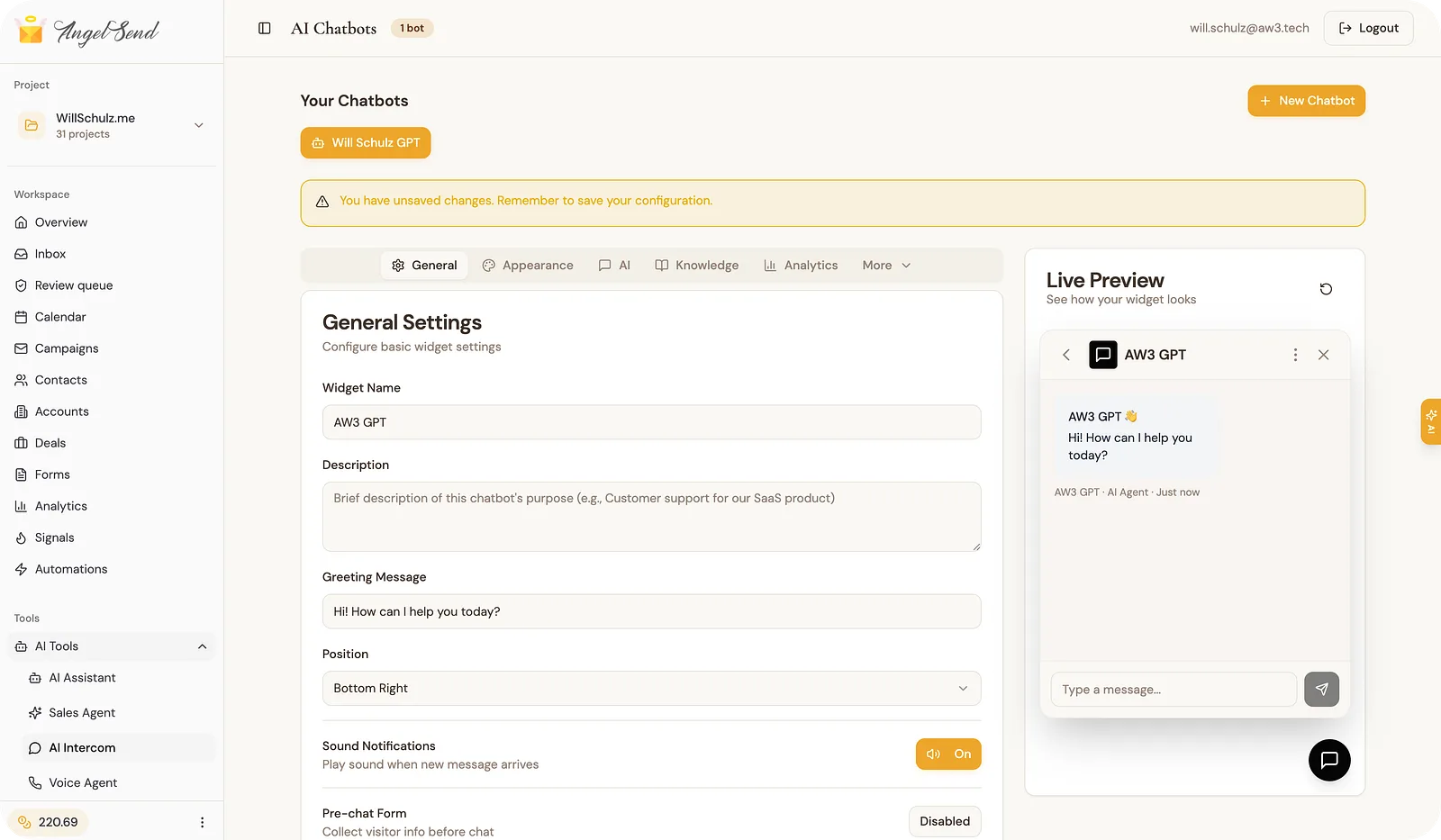The width and height of the screenshot is (1441, 840).
Task: Open the Position dropdown
Action: tap(651, 689)
